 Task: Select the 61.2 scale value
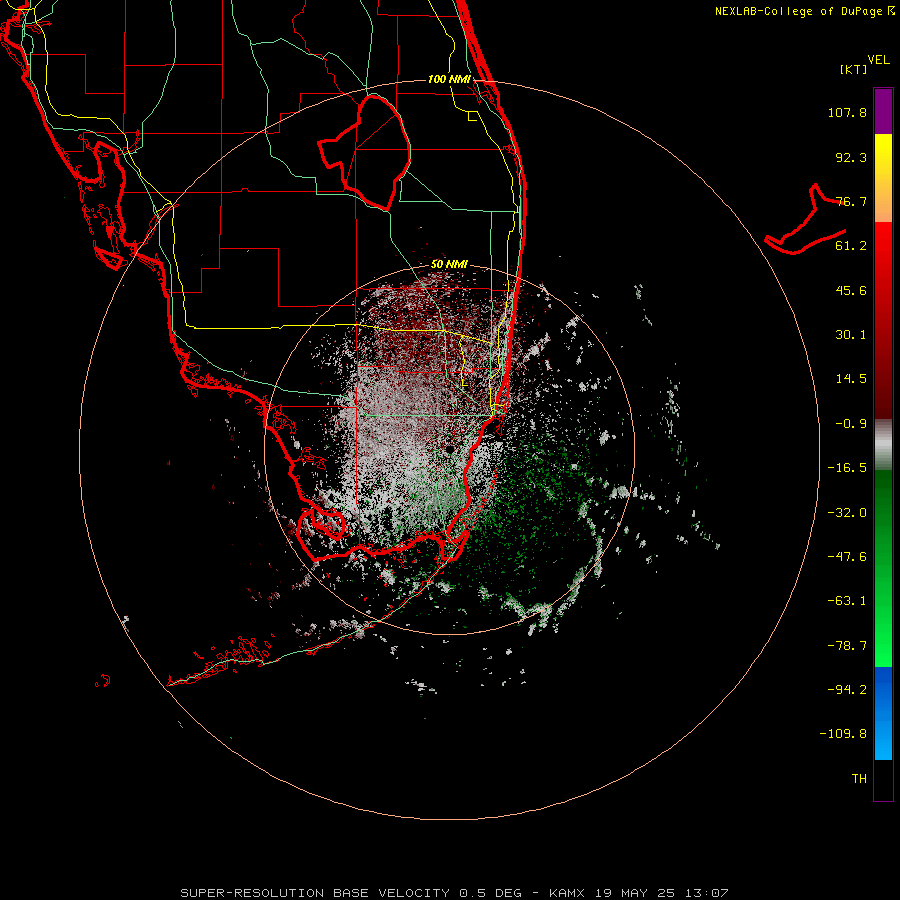[x=851, y=246]
